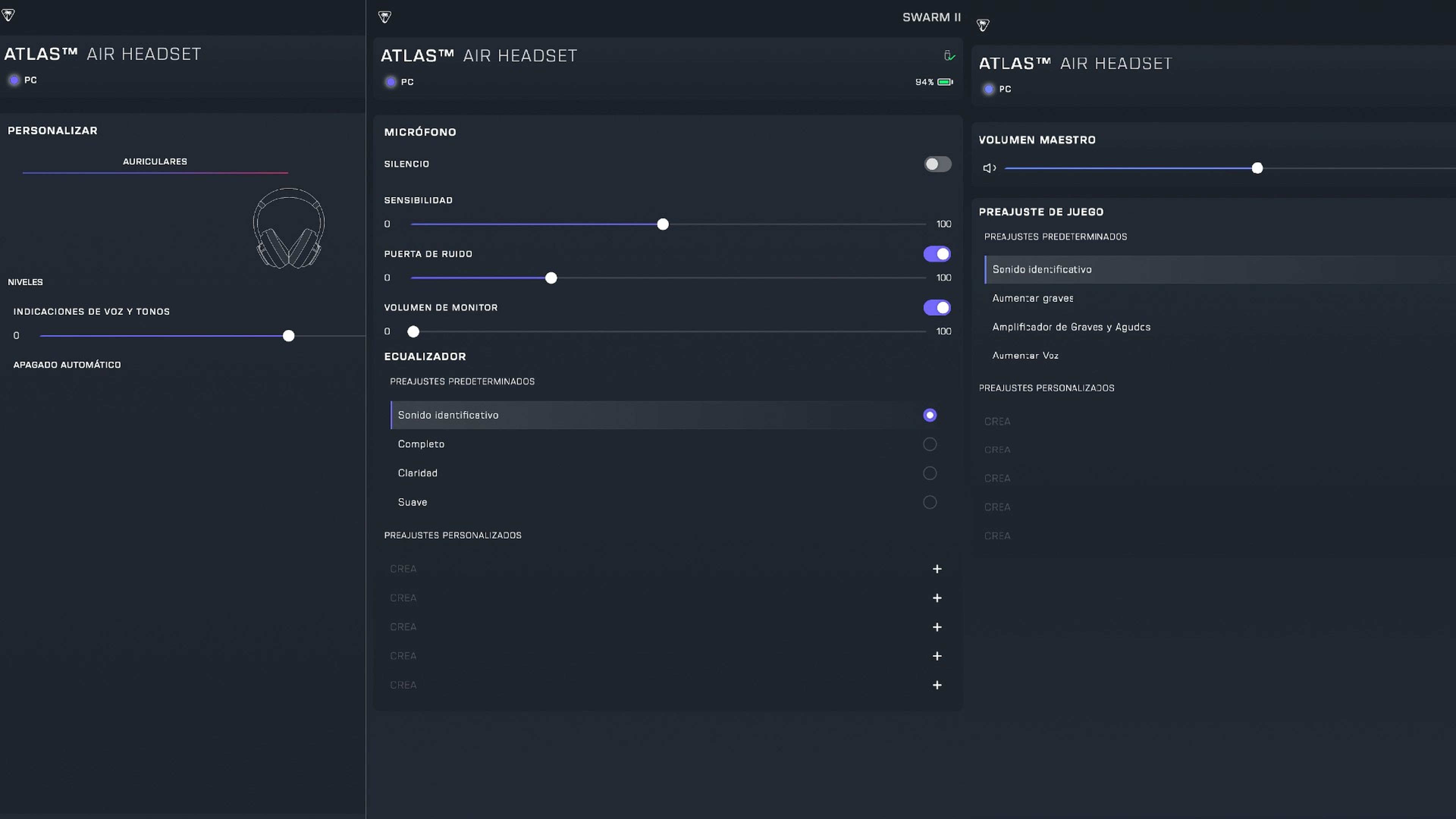
Task: Click the last CREA plus icon
Action: [x=937, y=685]
